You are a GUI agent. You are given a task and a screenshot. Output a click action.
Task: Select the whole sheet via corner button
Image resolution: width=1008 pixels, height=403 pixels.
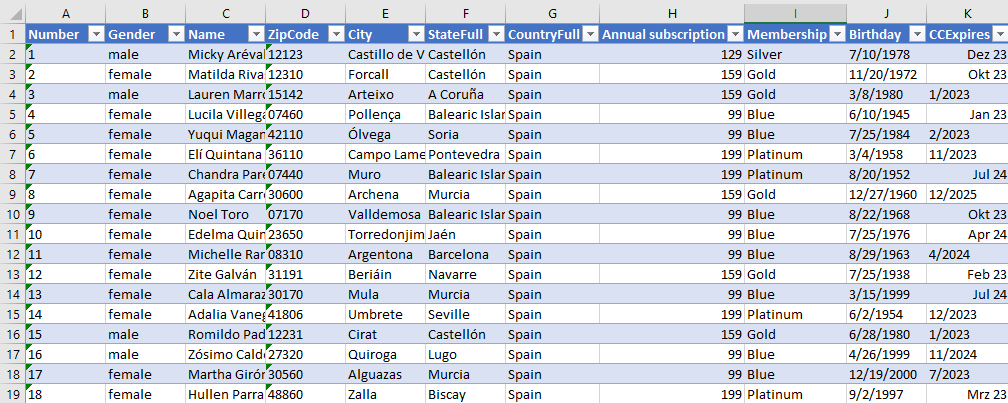(12, 12)
